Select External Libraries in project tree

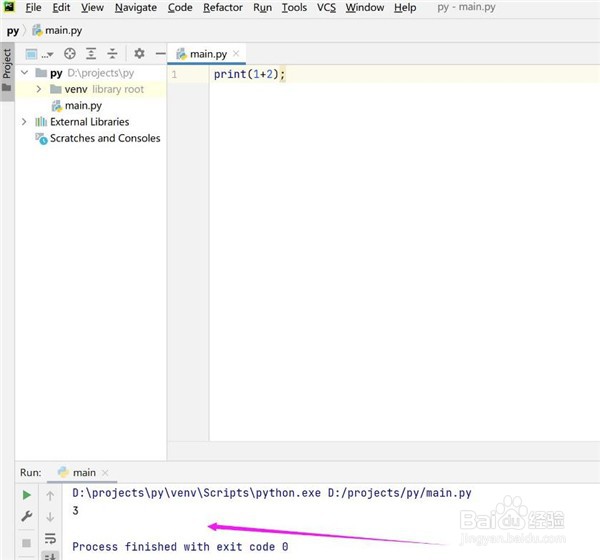(82, 122)
